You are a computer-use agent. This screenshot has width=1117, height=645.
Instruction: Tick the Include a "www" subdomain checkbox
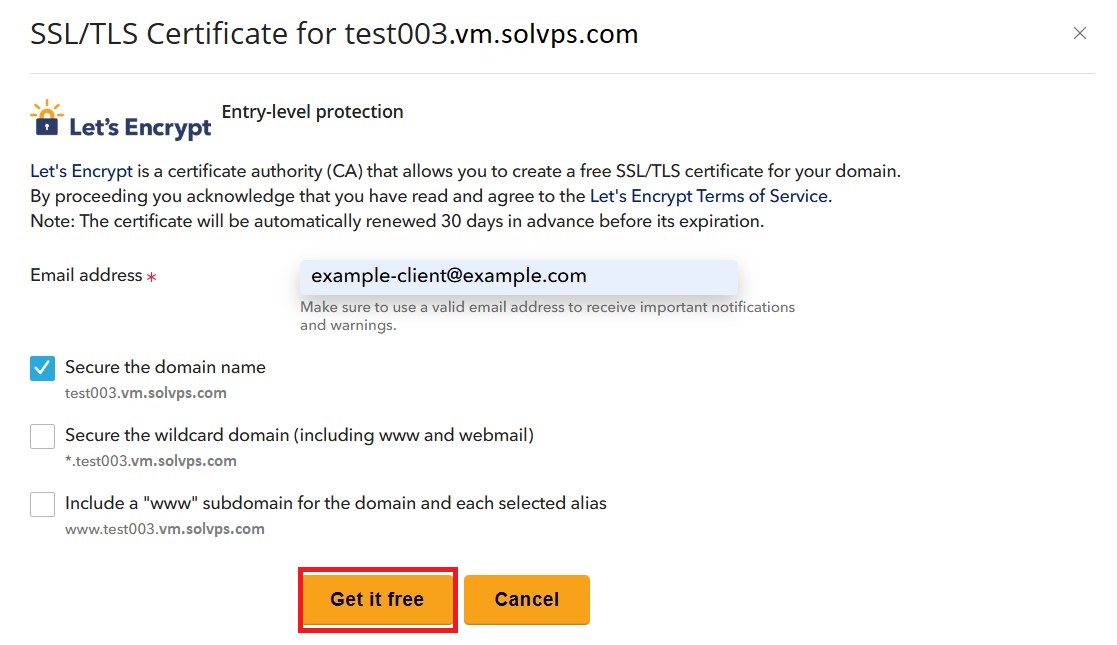(x=43, y=504)
